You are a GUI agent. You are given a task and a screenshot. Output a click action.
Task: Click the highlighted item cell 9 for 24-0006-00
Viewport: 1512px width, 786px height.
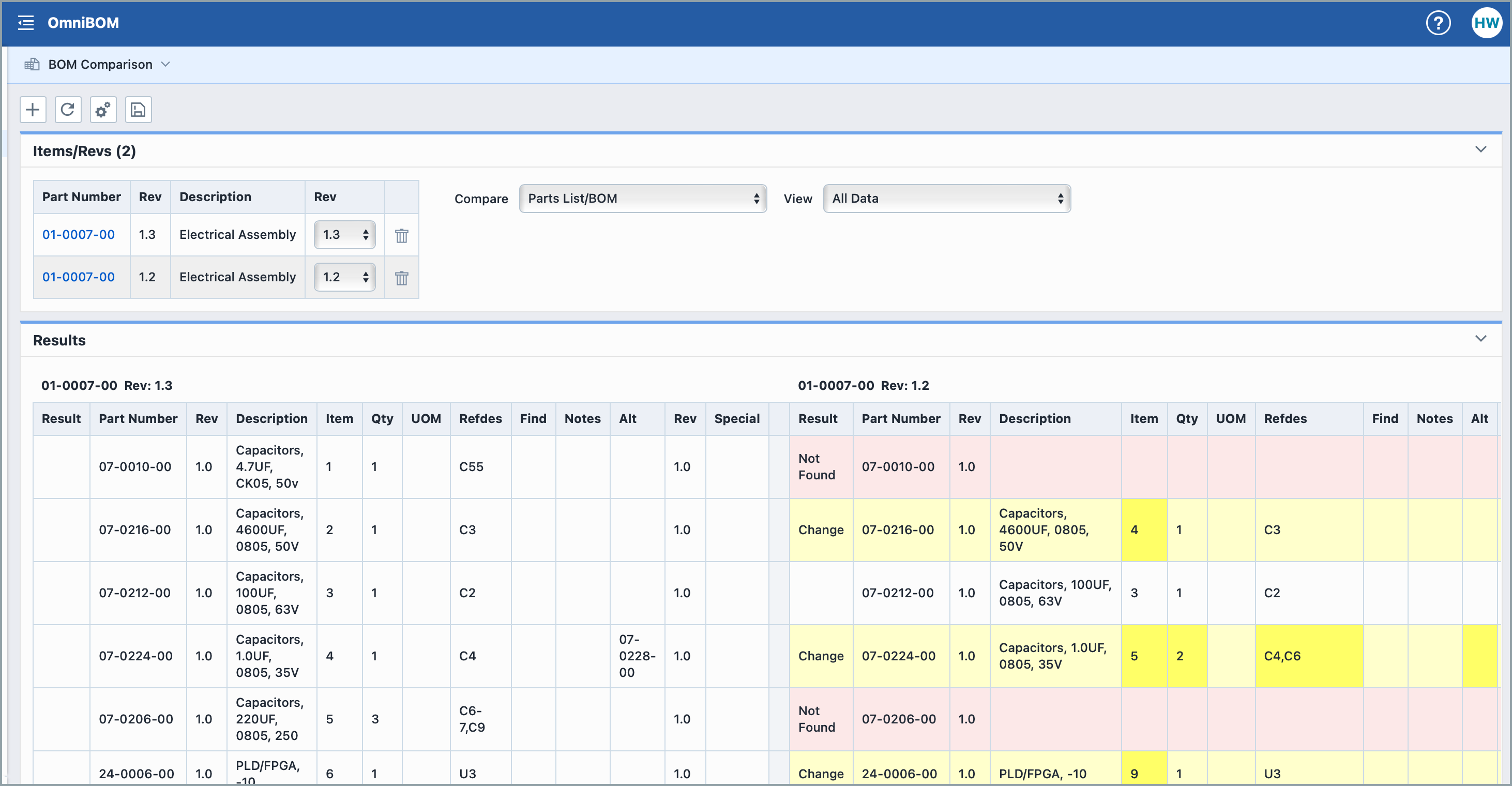tap(1144, 768)
